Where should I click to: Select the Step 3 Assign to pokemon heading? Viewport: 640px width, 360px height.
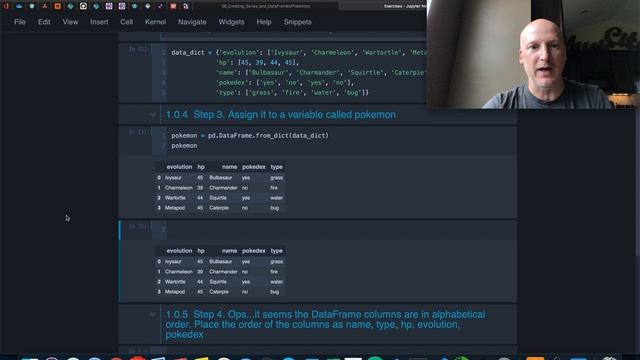point(280,115)
